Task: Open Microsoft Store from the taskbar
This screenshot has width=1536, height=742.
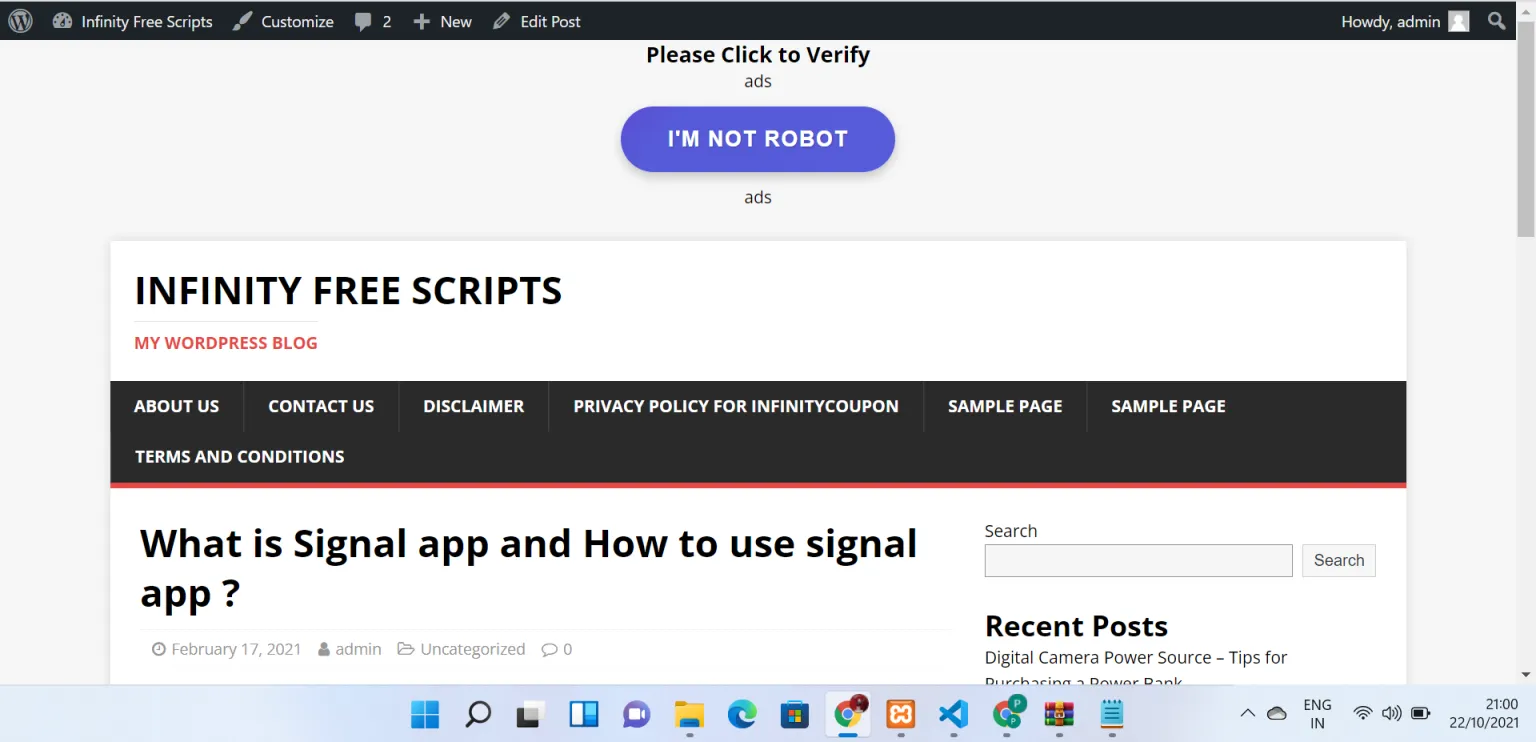Action: (x=795, y=714)
